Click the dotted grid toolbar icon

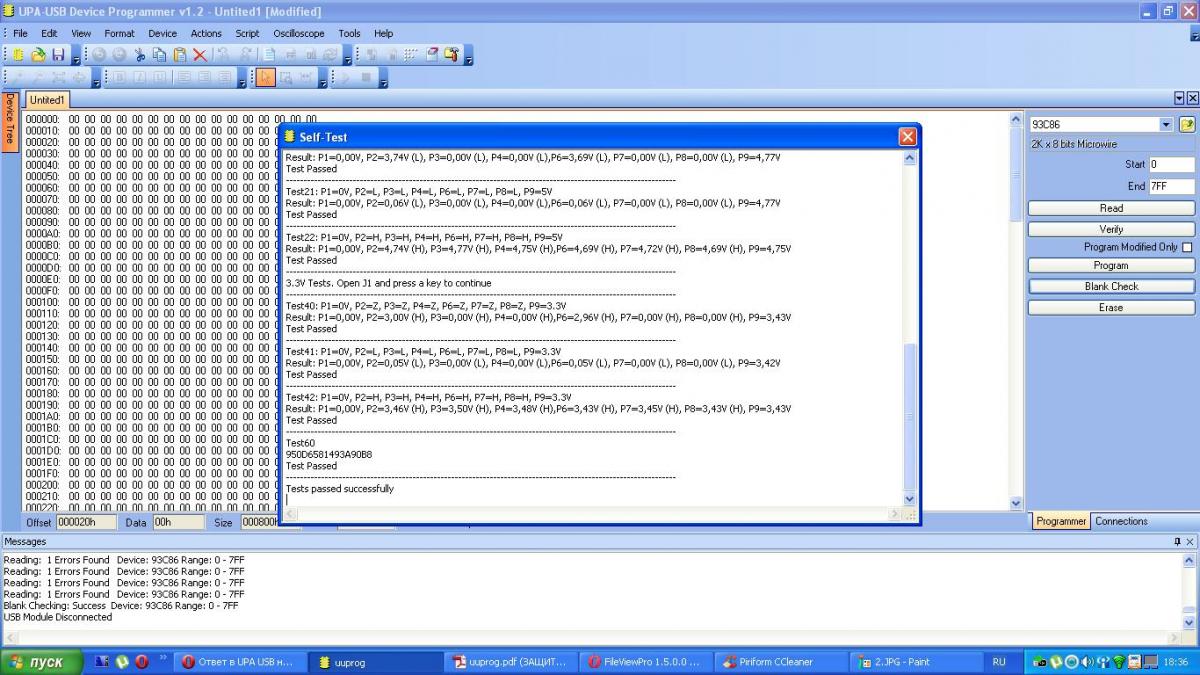pyautogui.click(x=410, y=55)
